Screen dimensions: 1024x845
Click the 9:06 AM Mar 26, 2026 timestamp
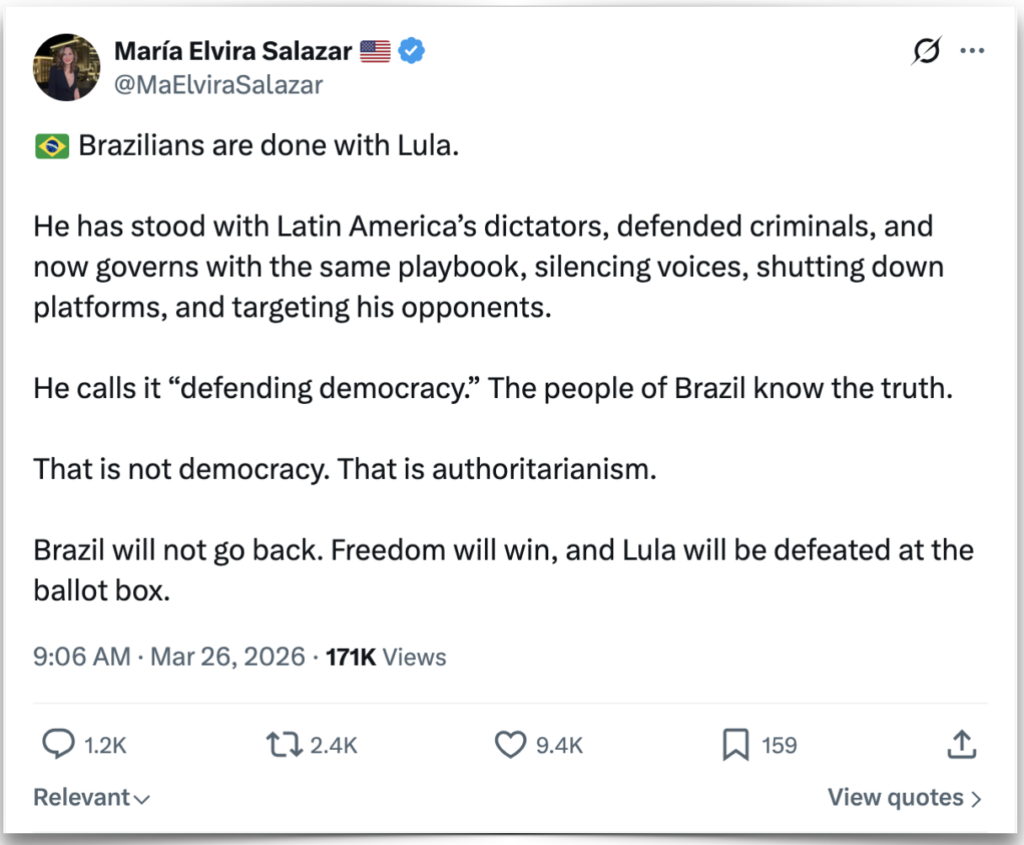pos(169,656)
